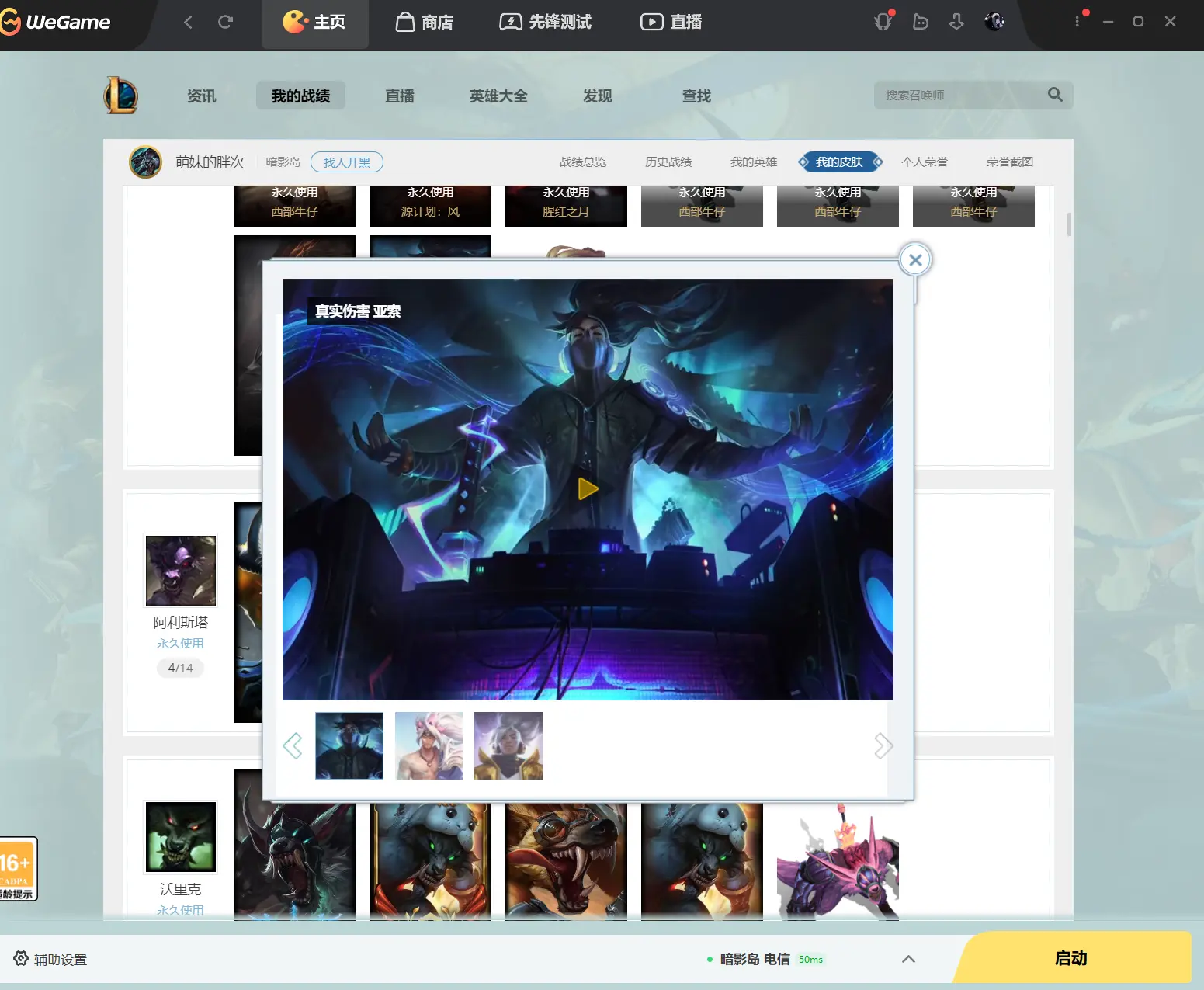
Task: Select the 发现 menu
Action: 598,96
